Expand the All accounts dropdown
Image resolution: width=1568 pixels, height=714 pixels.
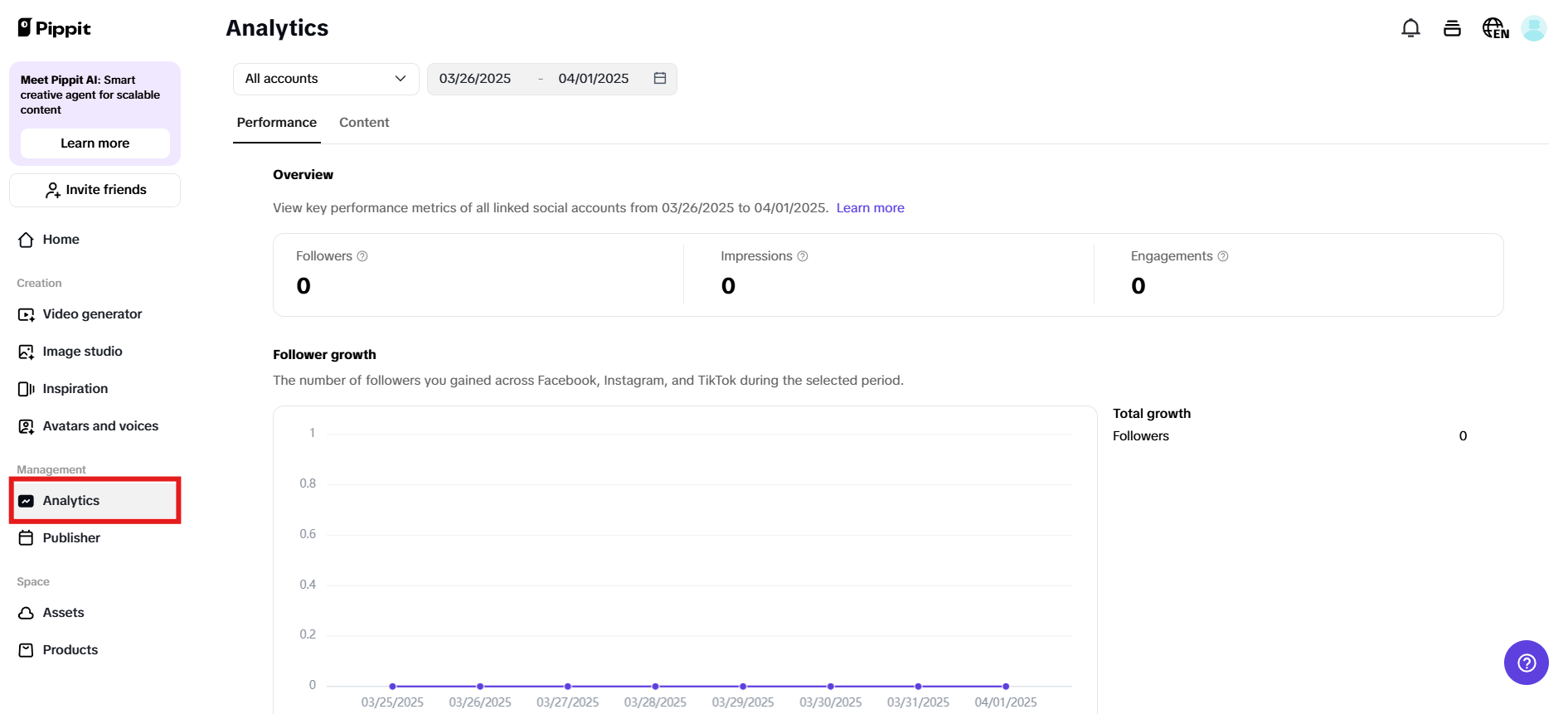click(326, 79)
